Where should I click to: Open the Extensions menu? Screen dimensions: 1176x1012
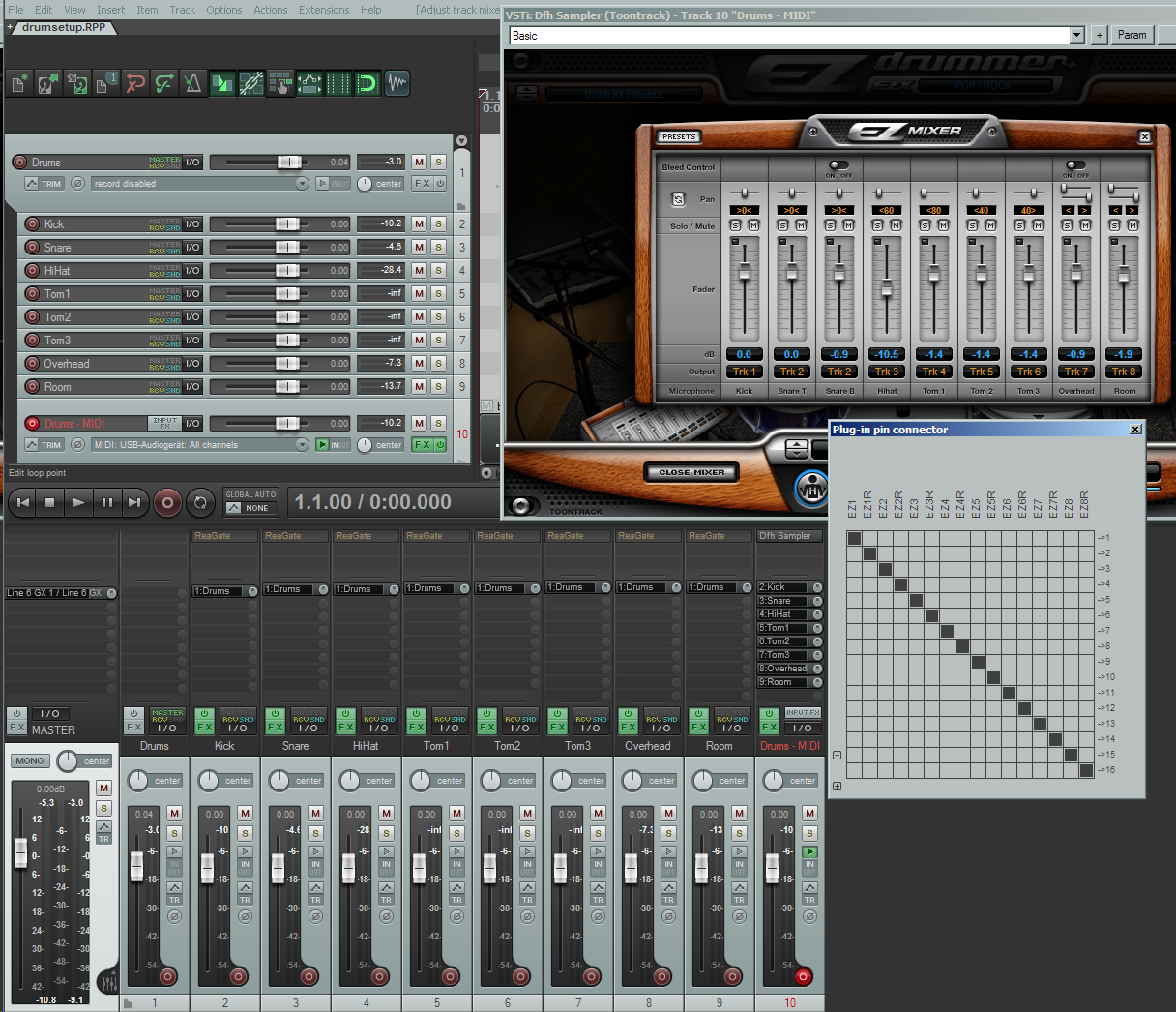point(324,10)
